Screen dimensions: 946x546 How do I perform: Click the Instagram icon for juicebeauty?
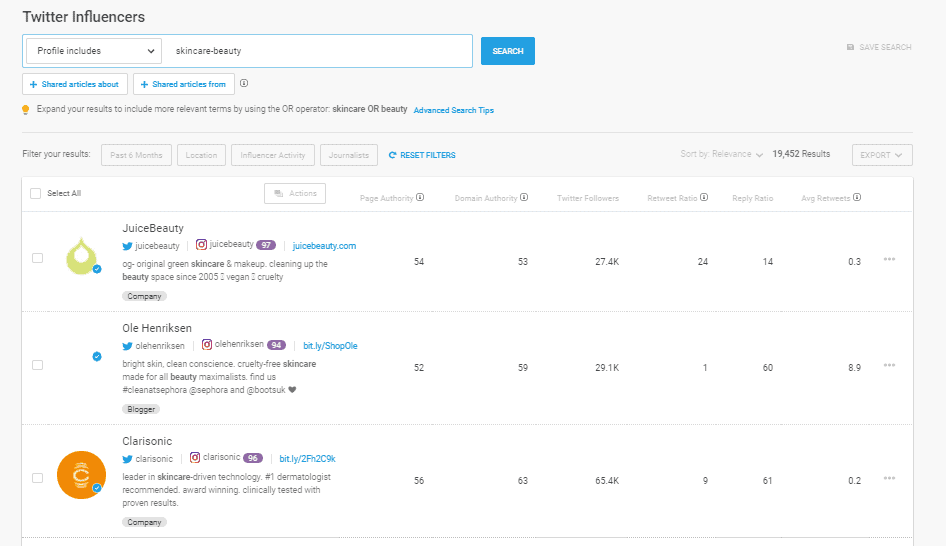[x=202, y=244]
